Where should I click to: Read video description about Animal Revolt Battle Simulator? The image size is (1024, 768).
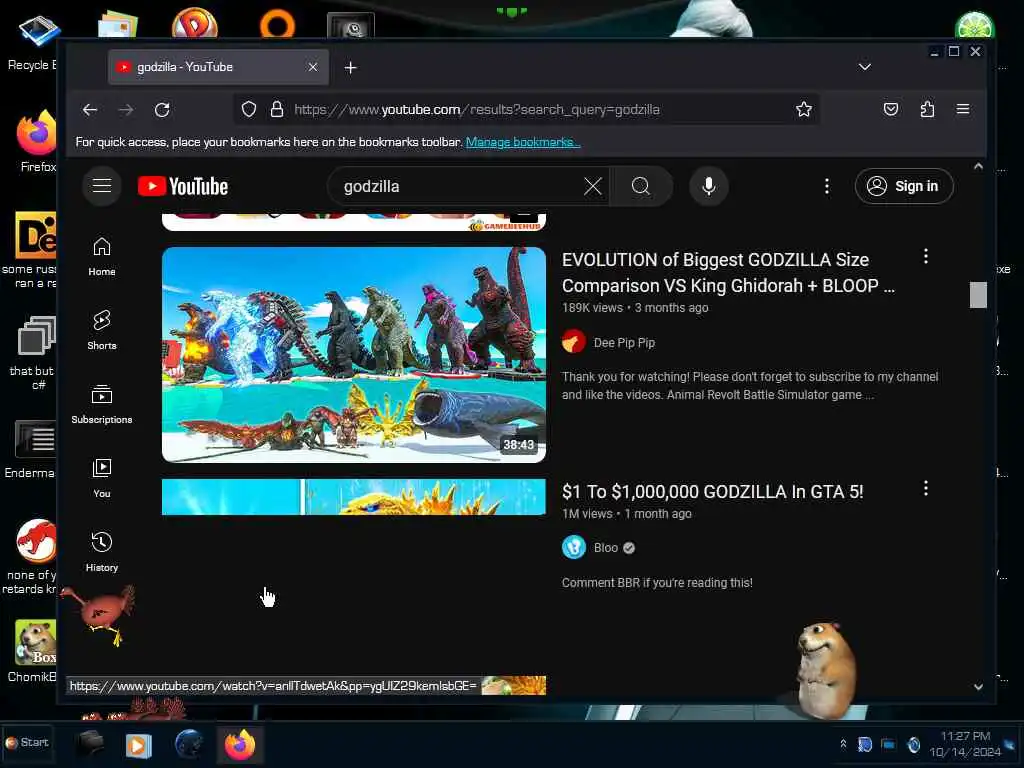(750, 386)
